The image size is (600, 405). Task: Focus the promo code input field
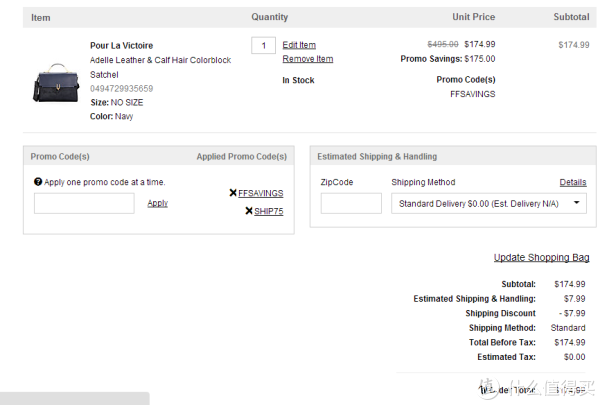(x=84, y=203)
